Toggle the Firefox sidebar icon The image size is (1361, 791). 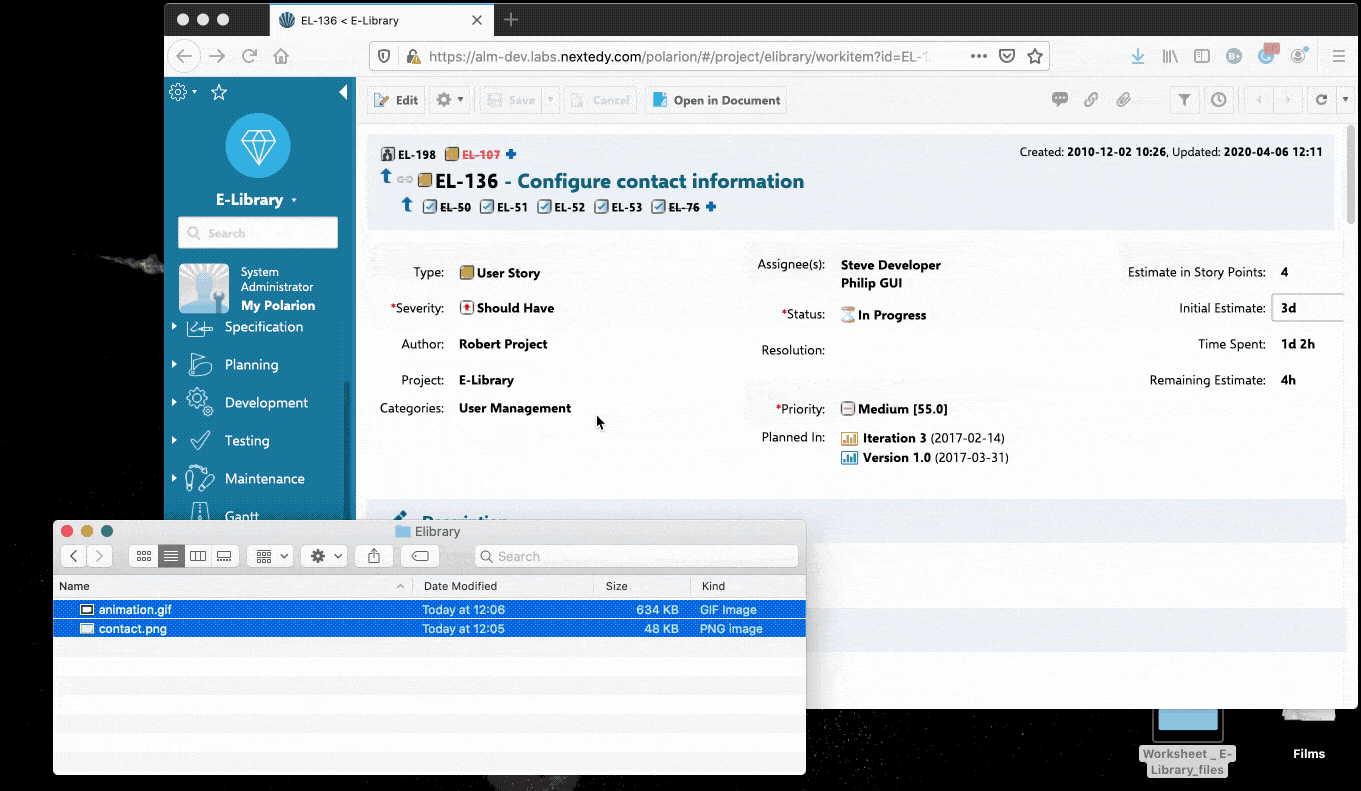tap(1202, 57)
